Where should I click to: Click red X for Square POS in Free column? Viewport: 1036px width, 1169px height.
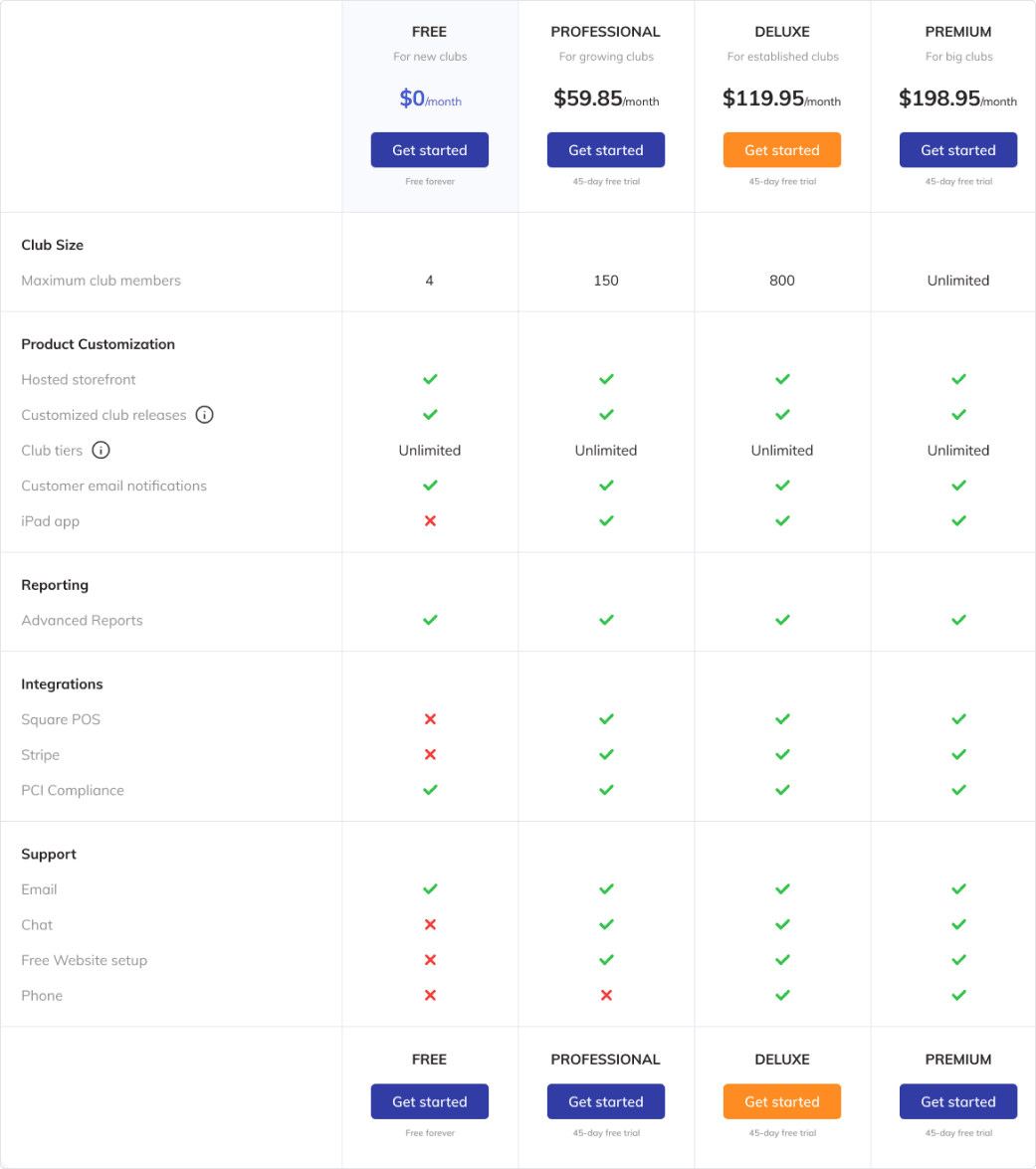click(430, 719)
